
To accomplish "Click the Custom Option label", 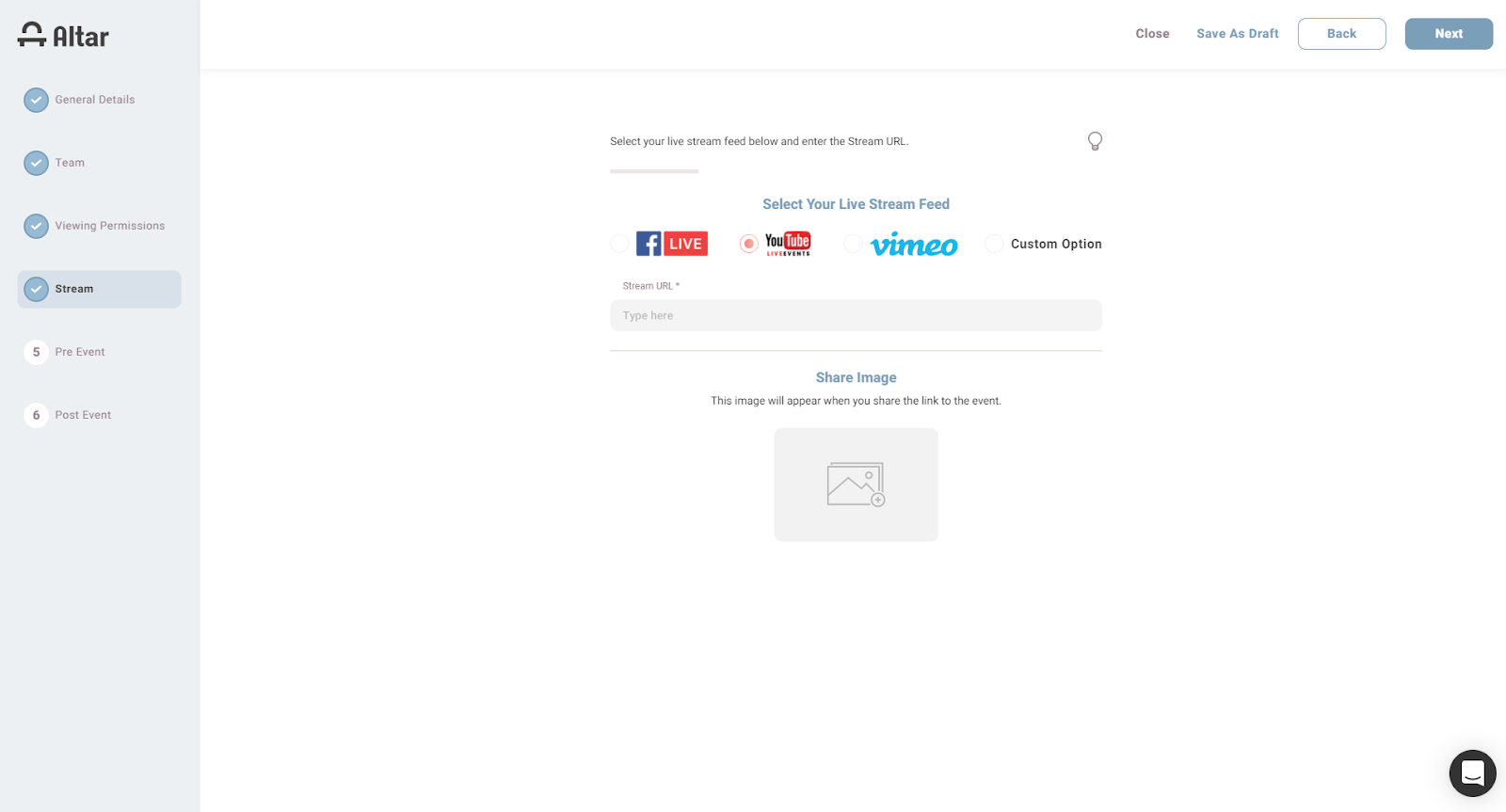I will pyautogui.click(x=1056, y=244).
